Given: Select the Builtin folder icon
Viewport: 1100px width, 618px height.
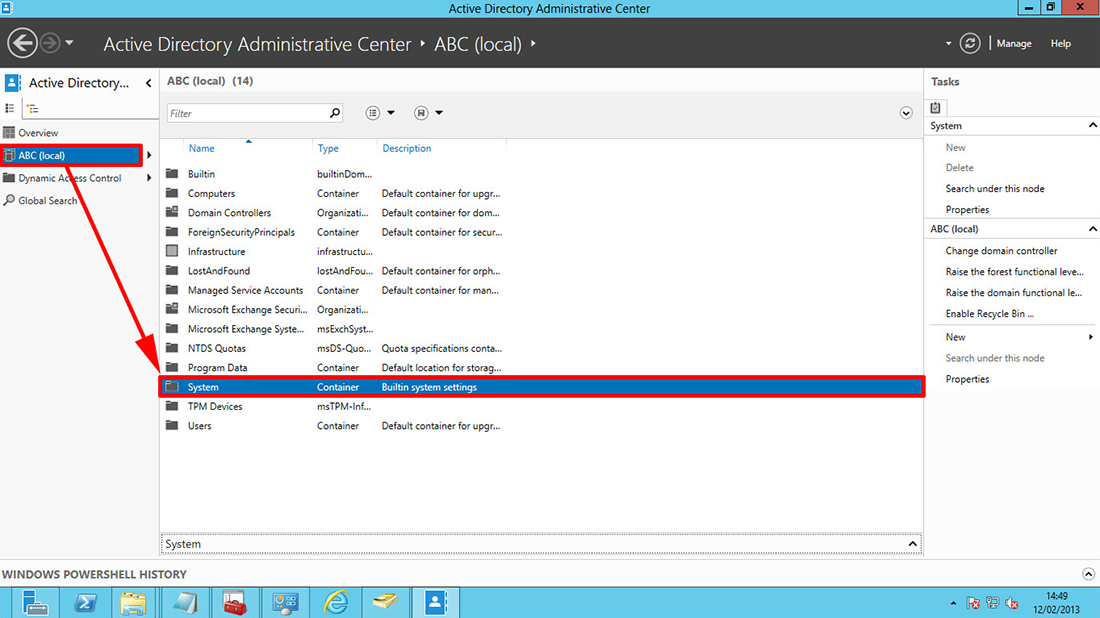Looking at the screenshot, I should 172,173.
